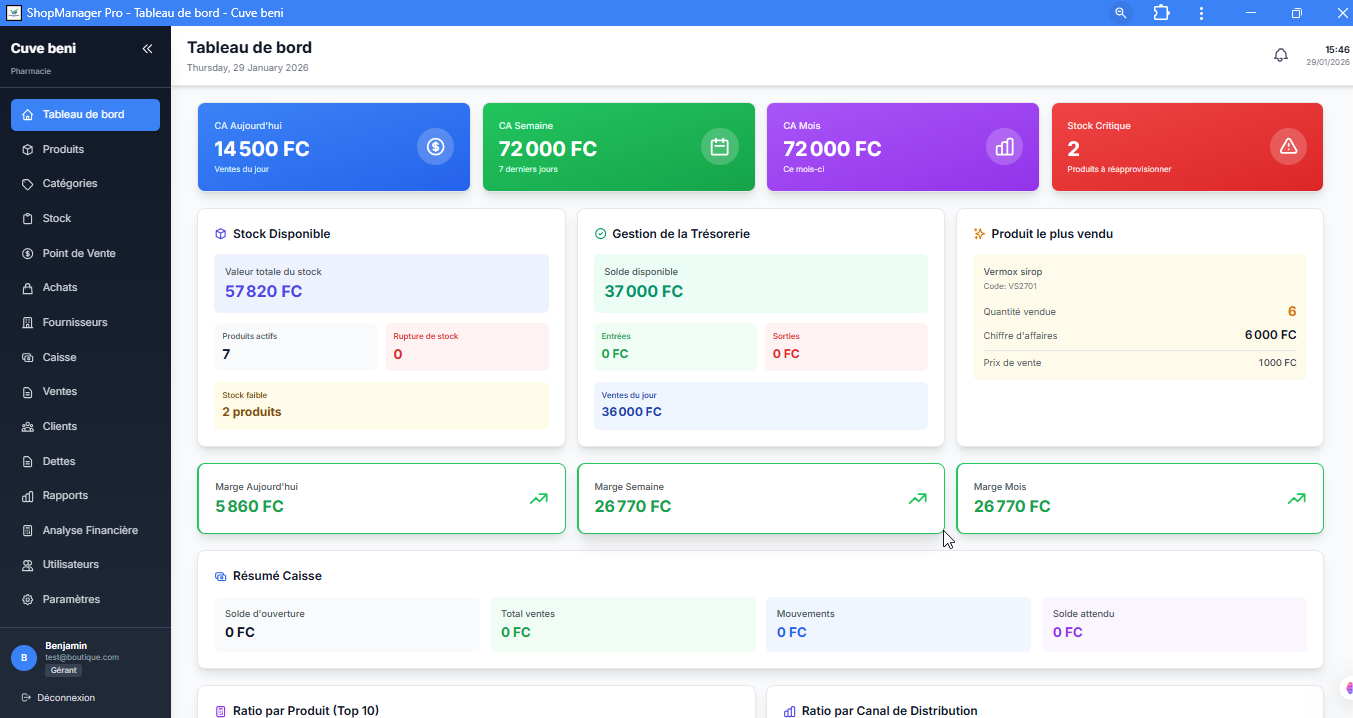Click the notification bell icon
Viewport: 1353px width, 718px height.
point(1280,56)
